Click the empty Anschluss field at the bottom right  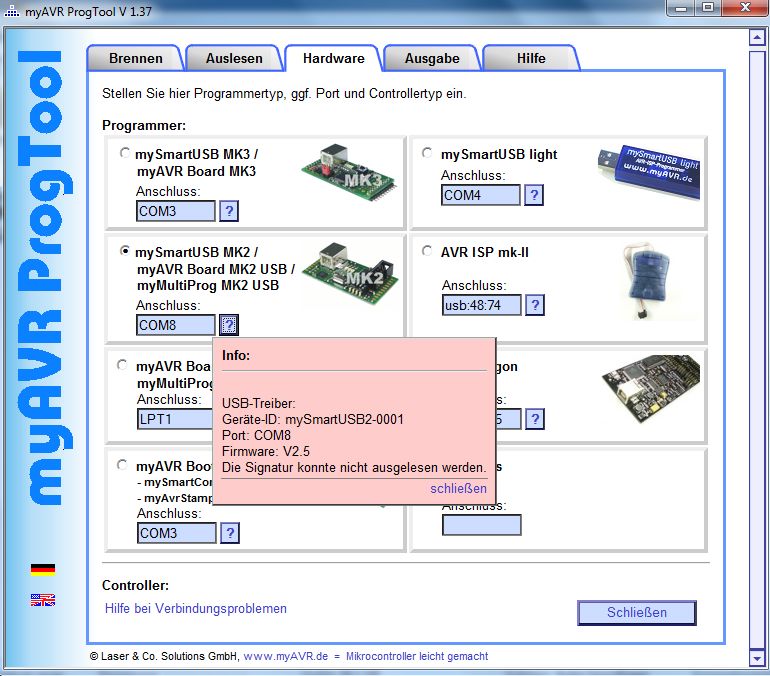[482, 525]
